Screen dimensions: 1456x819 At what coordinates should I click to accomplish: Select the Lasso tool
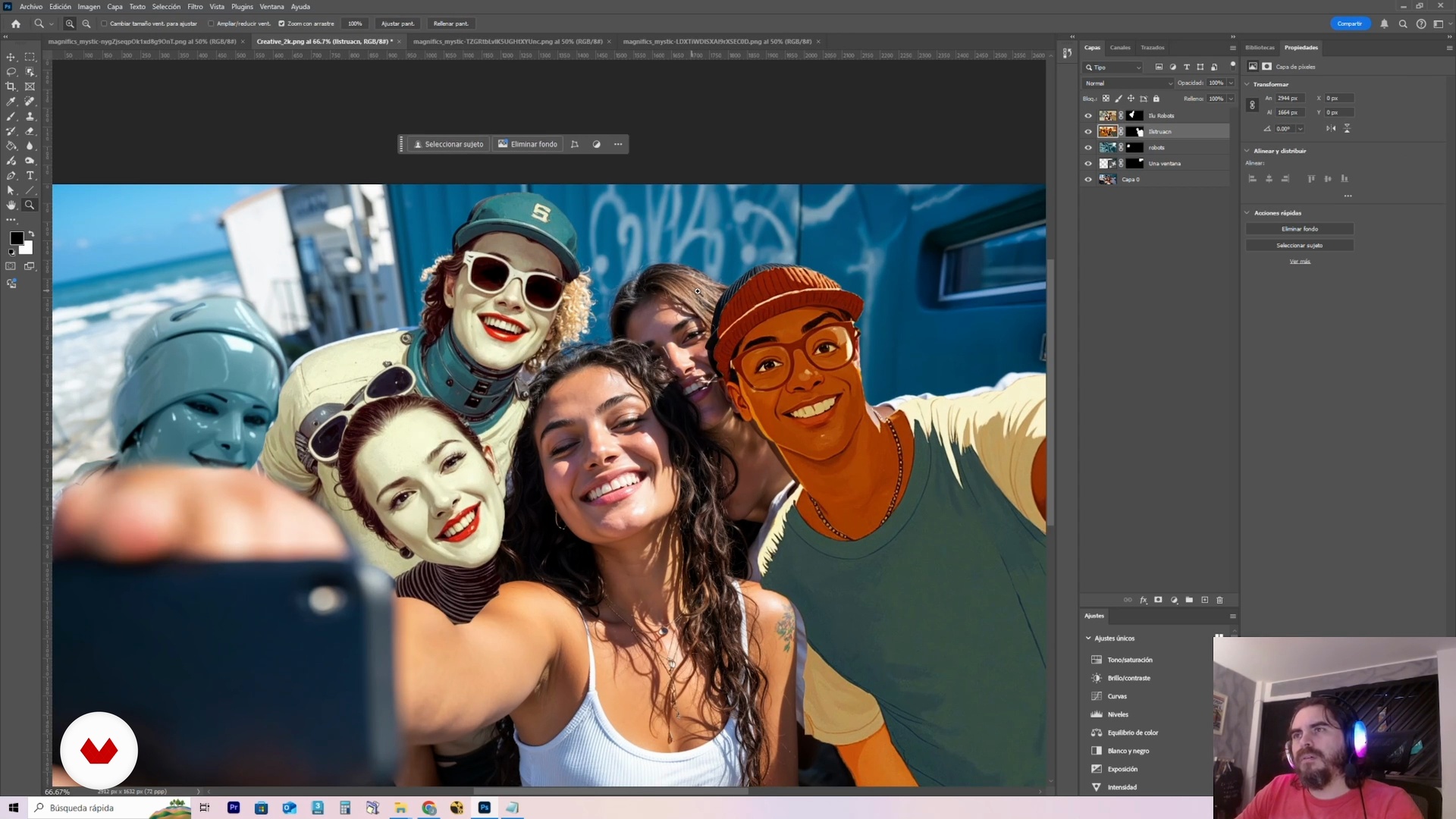[11, 72]
